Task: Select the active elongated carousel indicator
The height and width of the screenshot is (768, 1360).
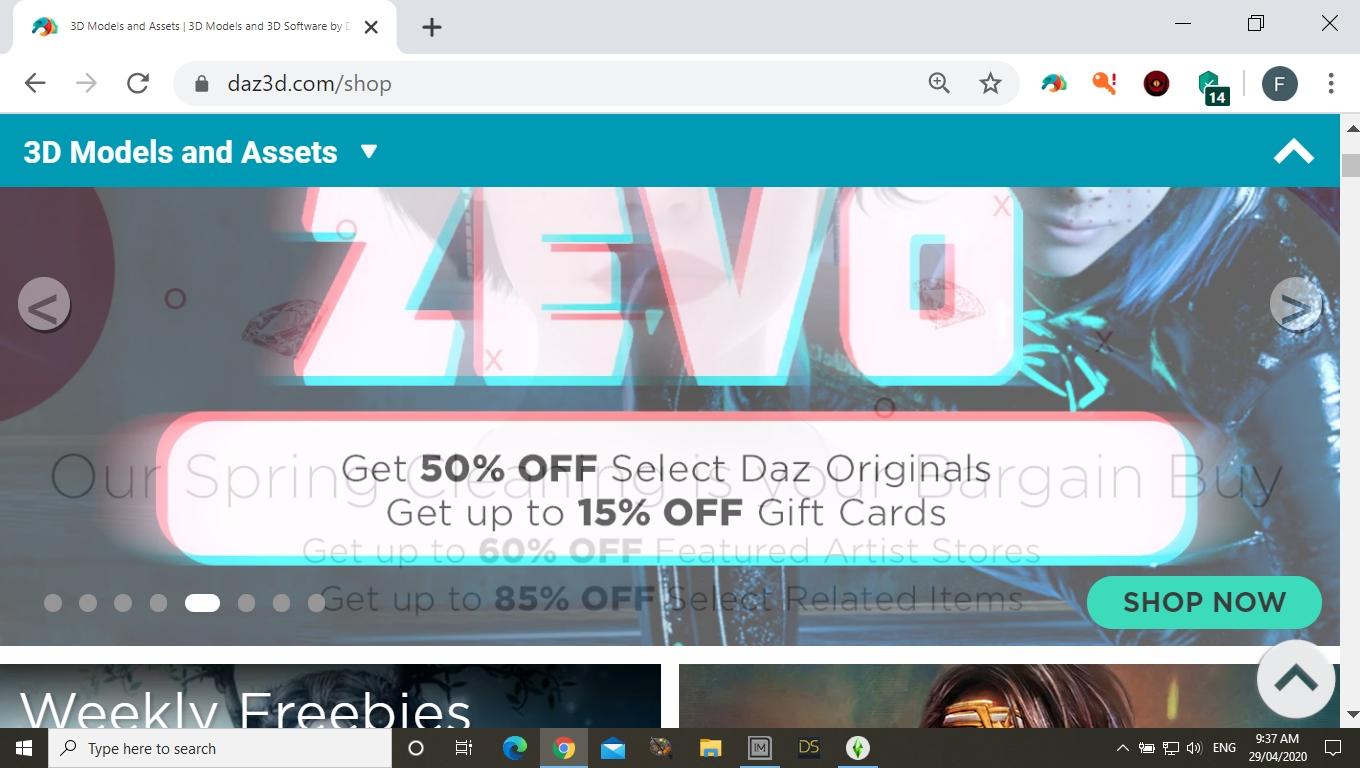Action: click(202, 602)
